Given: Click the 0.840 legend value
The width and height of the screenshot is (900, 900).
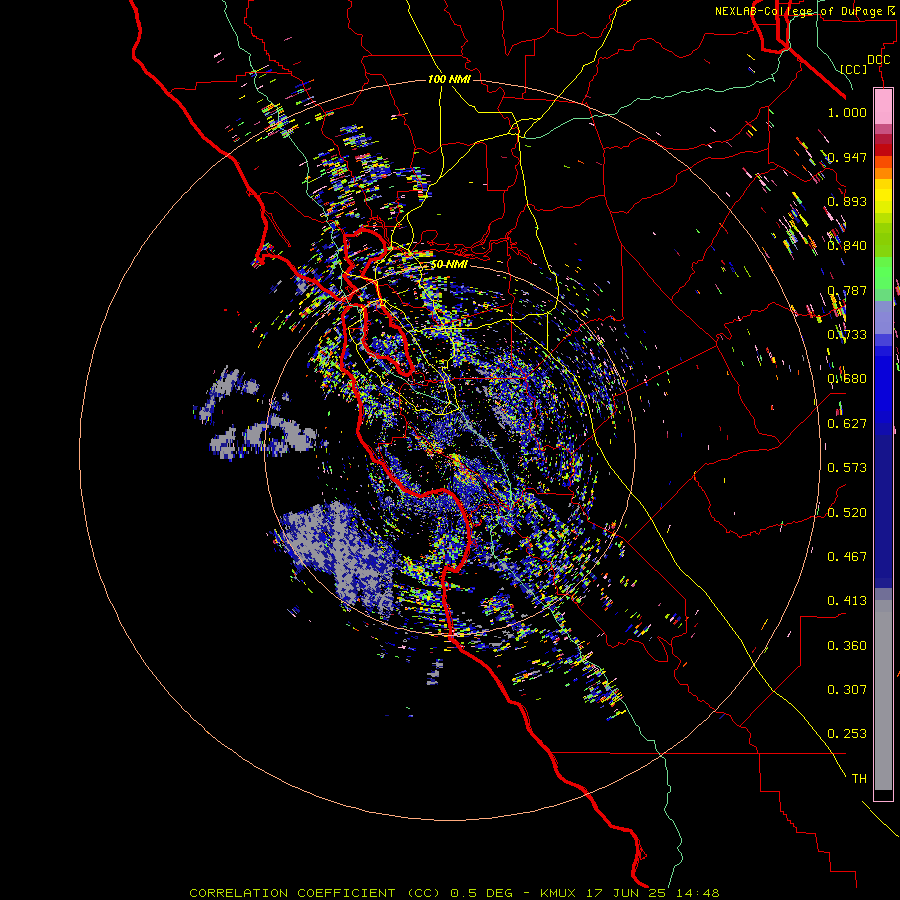Looking at the screenshot, I should 847,246.
